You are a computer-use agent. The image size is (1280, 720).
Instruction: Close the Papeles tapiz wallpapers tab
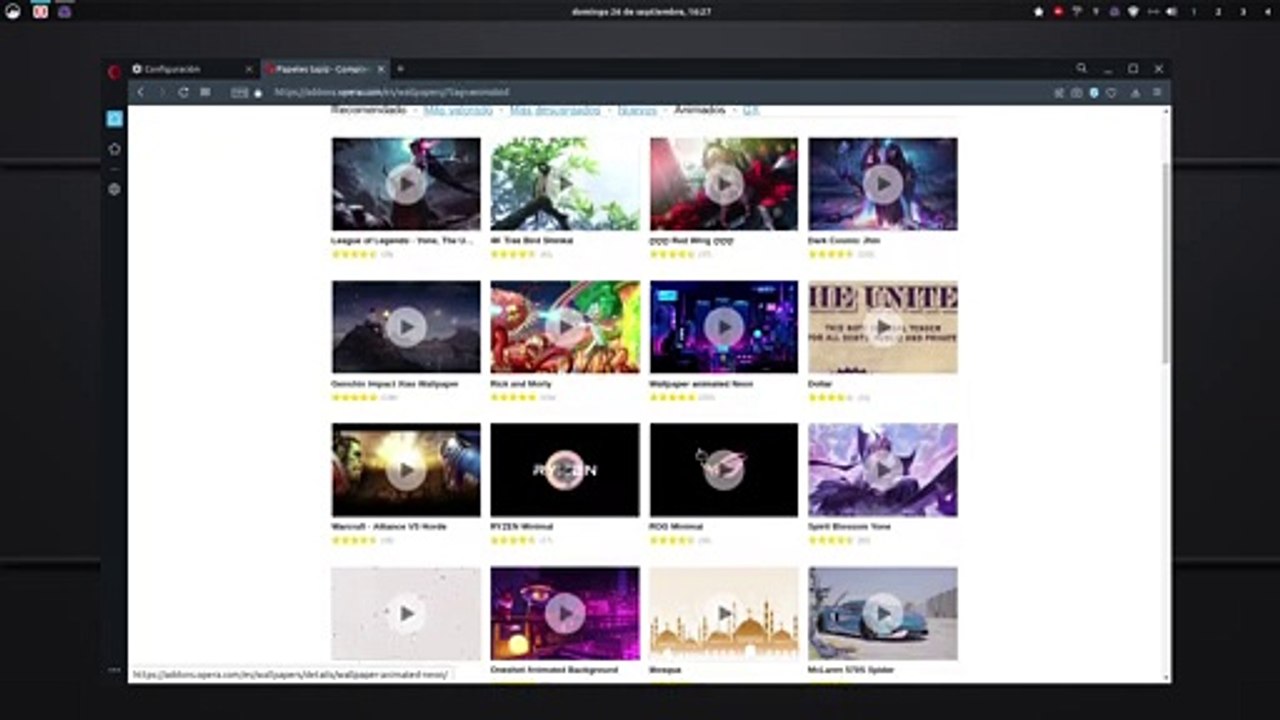381,70
